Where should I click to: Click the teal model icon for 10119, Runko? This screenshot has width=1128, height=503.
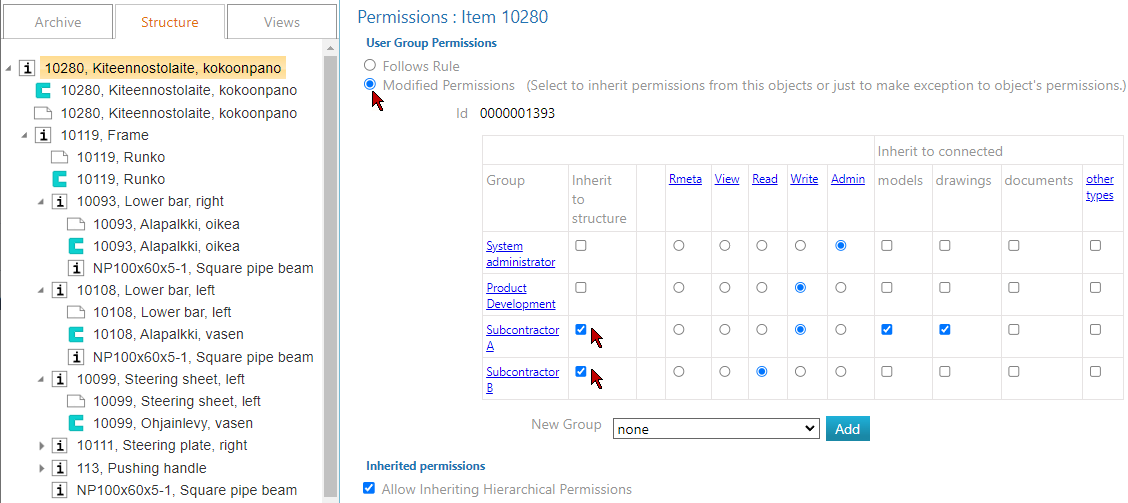point(60,179)
